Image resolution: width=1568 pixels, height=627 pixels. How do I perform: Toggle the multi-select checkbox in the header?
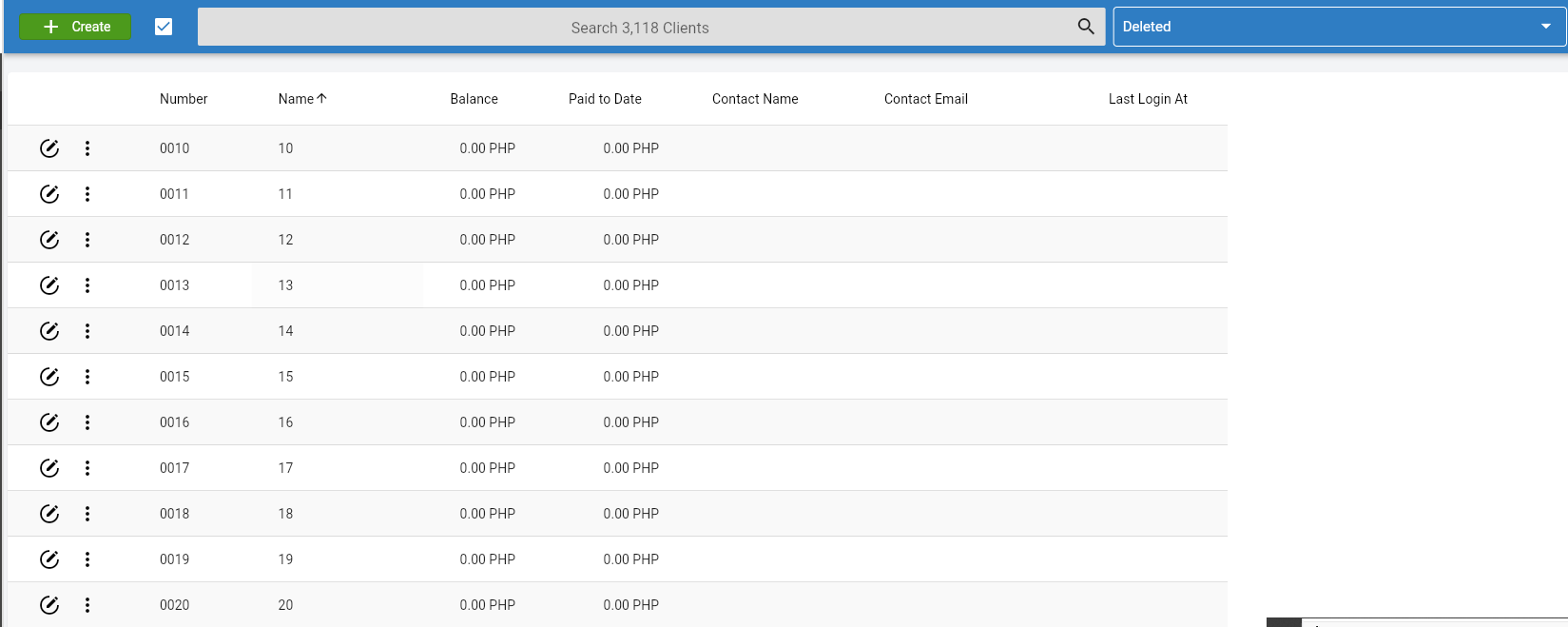click(164, 27)
